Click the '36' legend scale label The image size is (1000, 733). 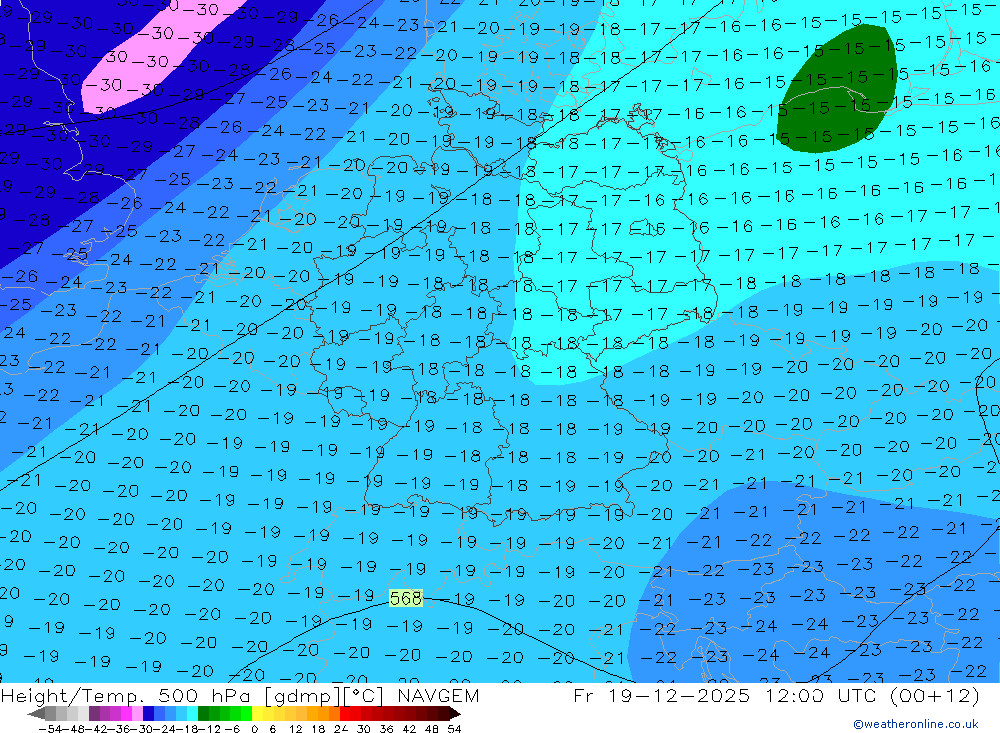tap(386, 729)
